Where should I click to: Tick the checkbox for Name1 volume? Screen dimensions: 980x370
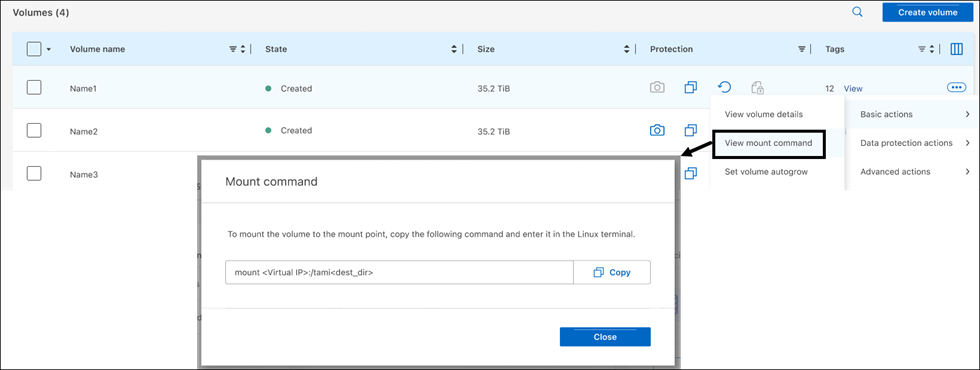coord(34,88)
